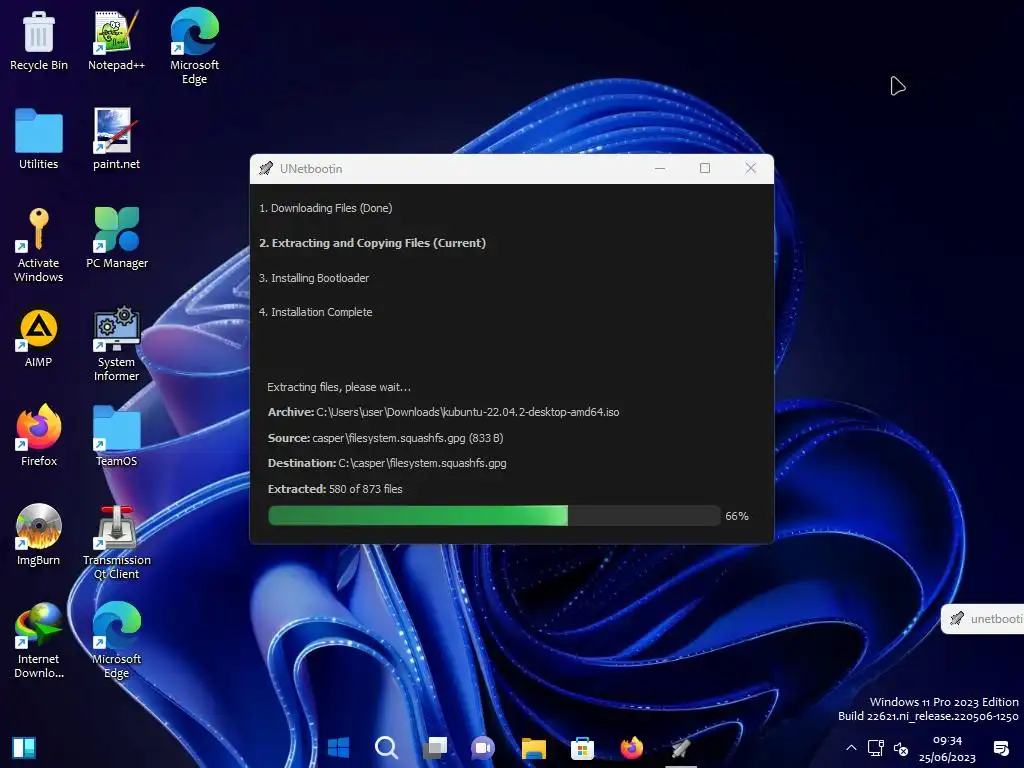
Task: Select the Firefox desktop shortcut
Action: click(39, 436)
